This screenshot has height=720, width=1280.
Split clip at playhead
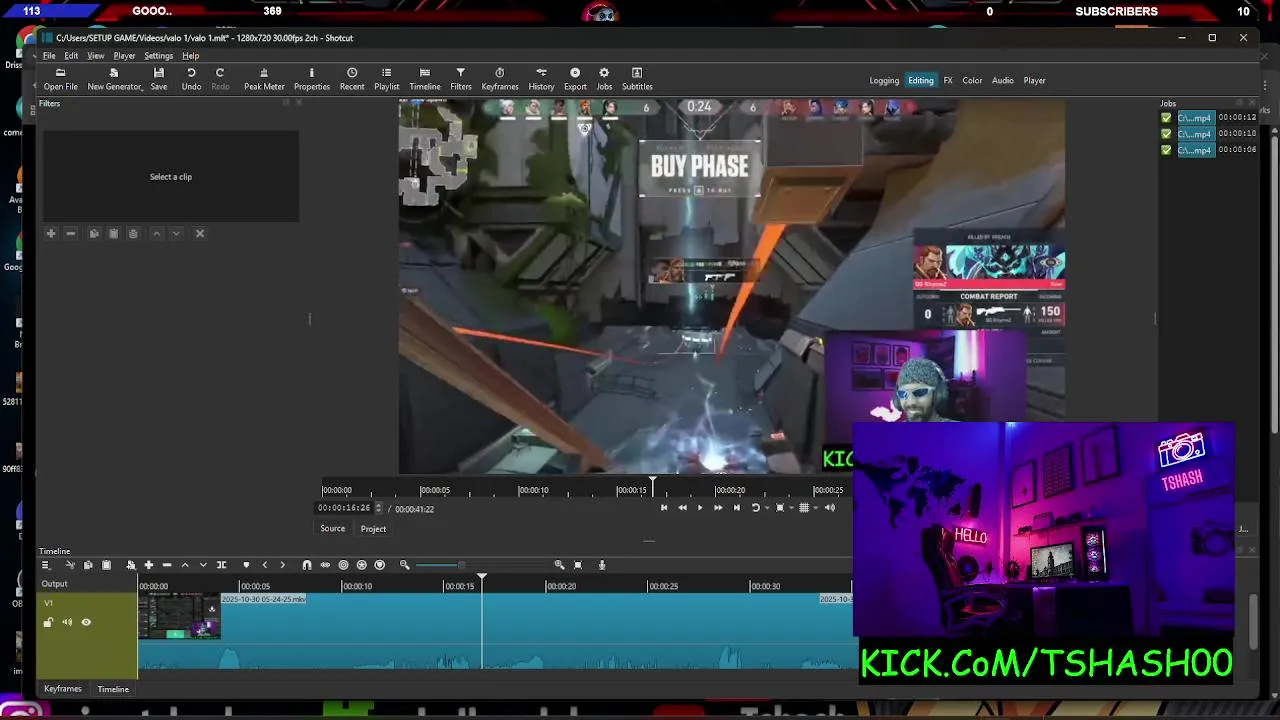221,565
